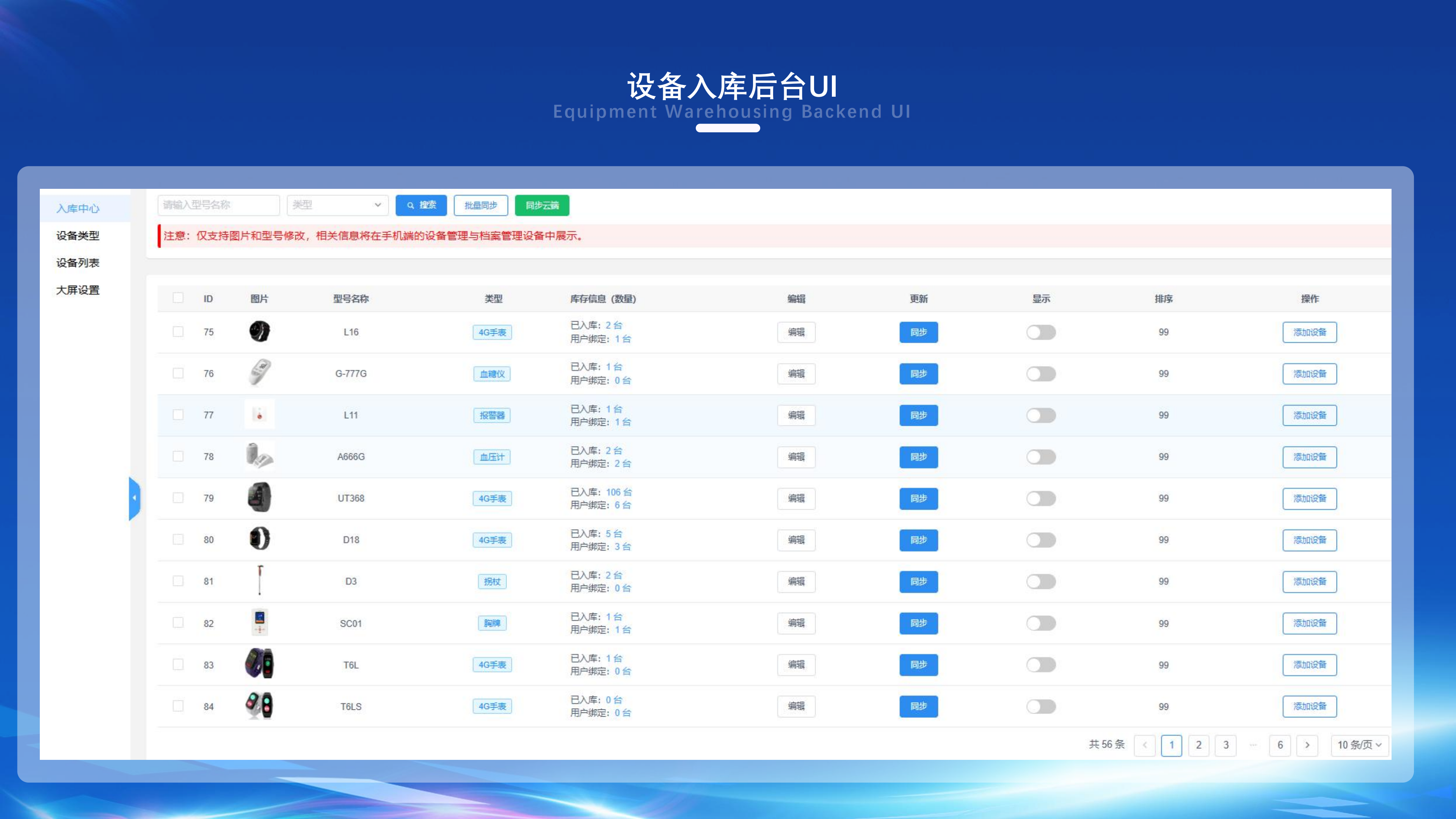Viewport: 1456px width, 819px height.
Task: Jump to page 6 in pagination
Action: pos(1280,745)
